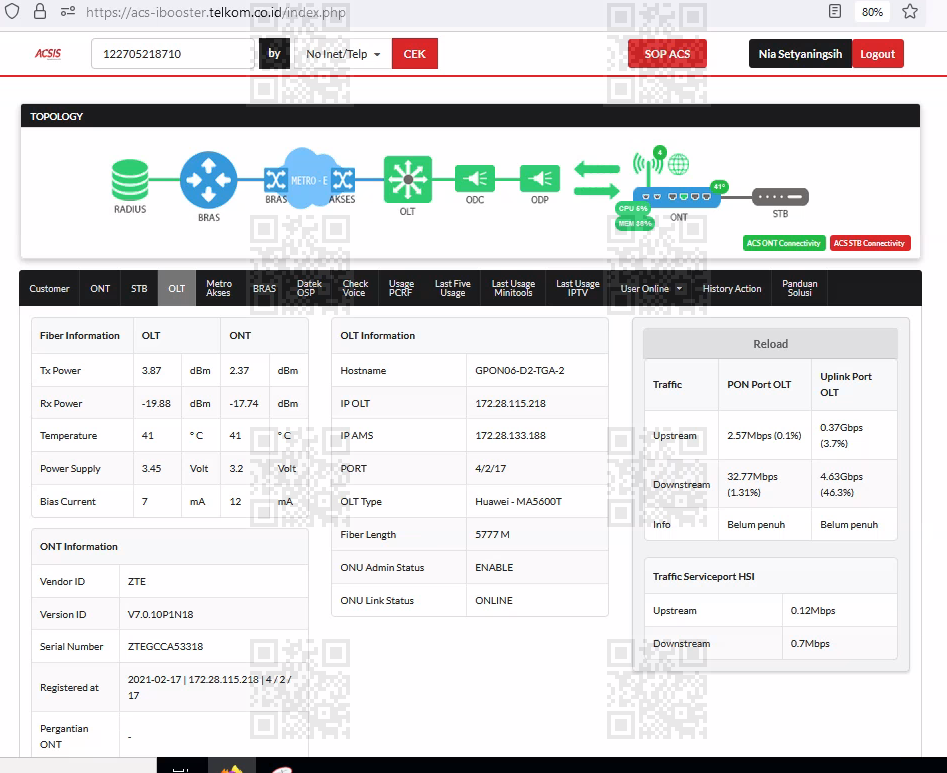Click the ONT Rx Power value -17.74
The width and height of the screenshot is (947, 773).
(243, 403)
